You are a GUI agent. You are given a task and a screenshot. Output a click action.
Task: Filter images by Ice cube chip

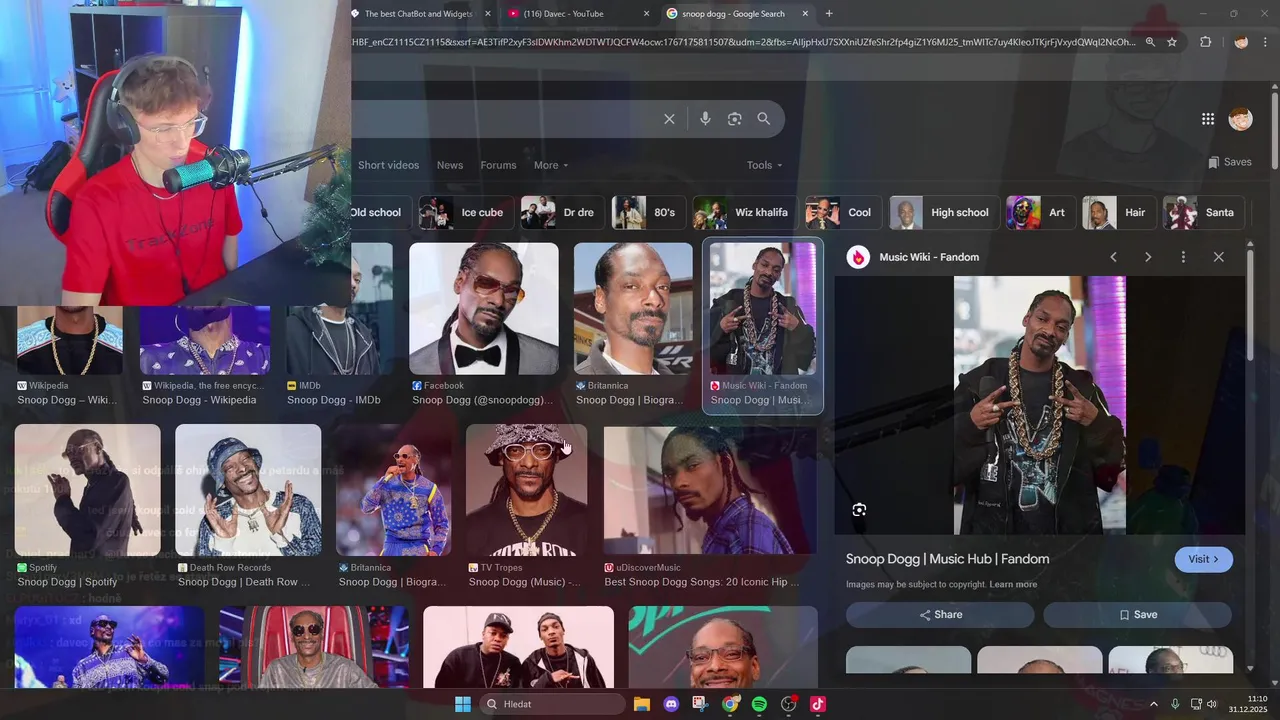(466, 212)
